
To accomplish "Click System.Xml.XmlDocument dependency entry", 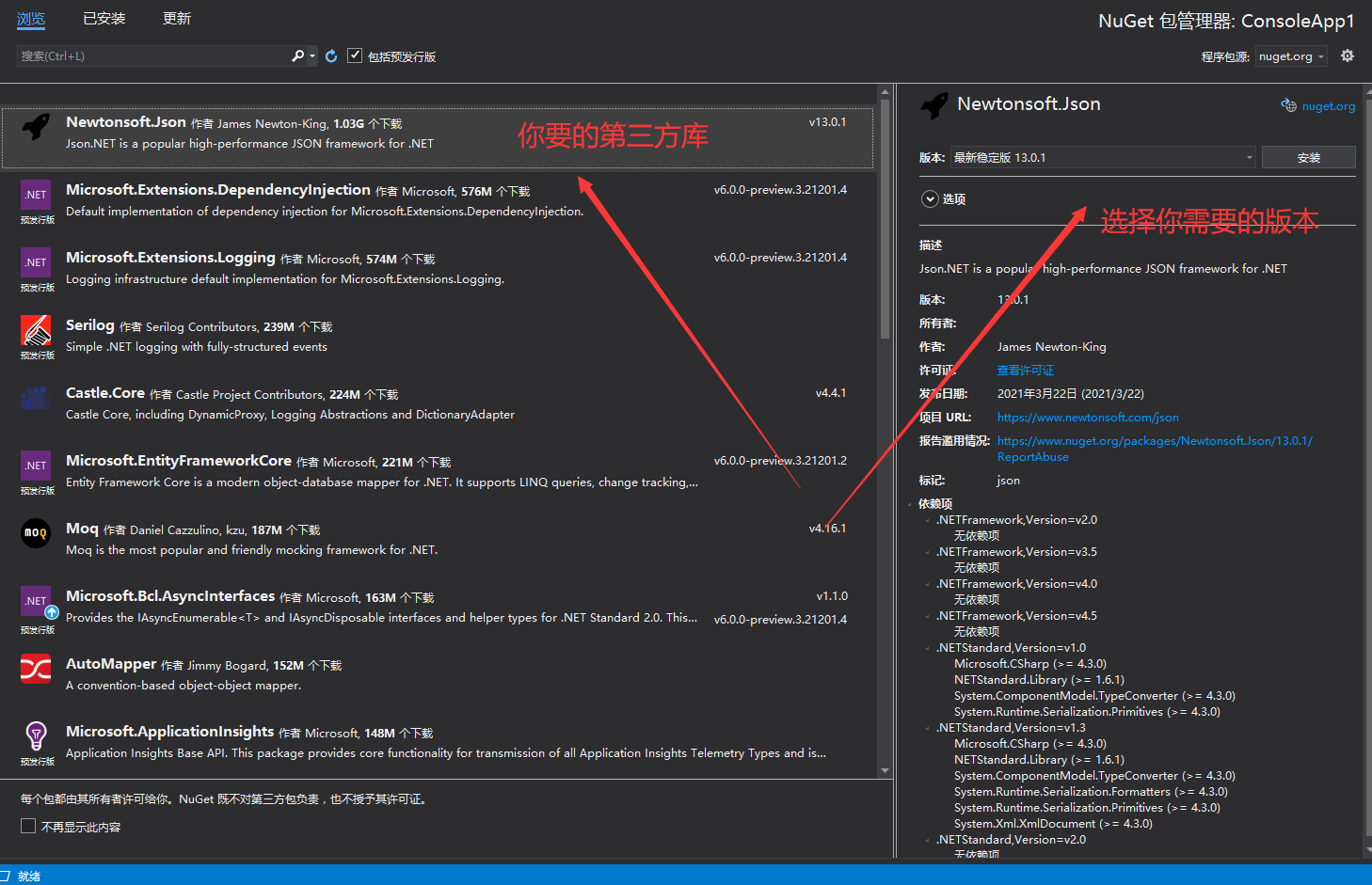I will [1053, 824].
